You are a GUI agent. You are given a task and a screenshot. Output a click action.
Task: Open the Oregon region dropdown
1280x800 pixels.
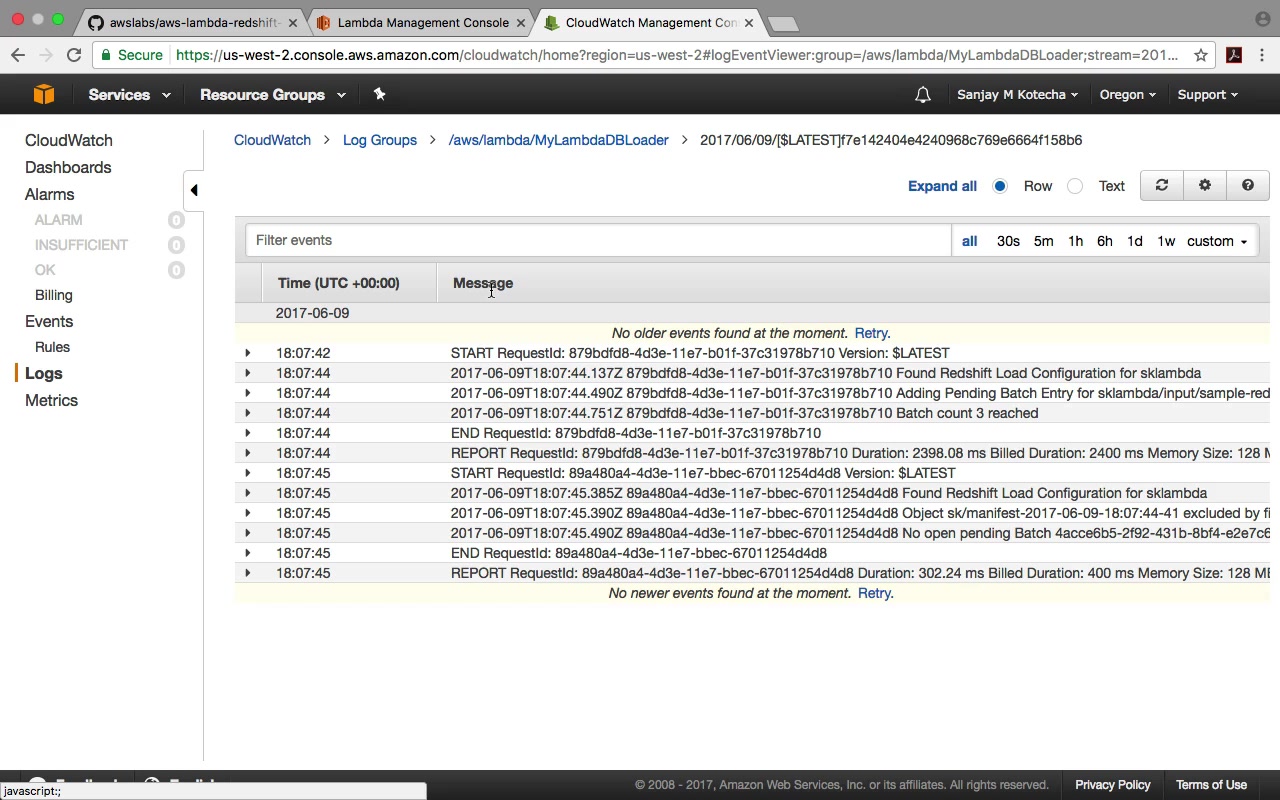coord(1128,95)
